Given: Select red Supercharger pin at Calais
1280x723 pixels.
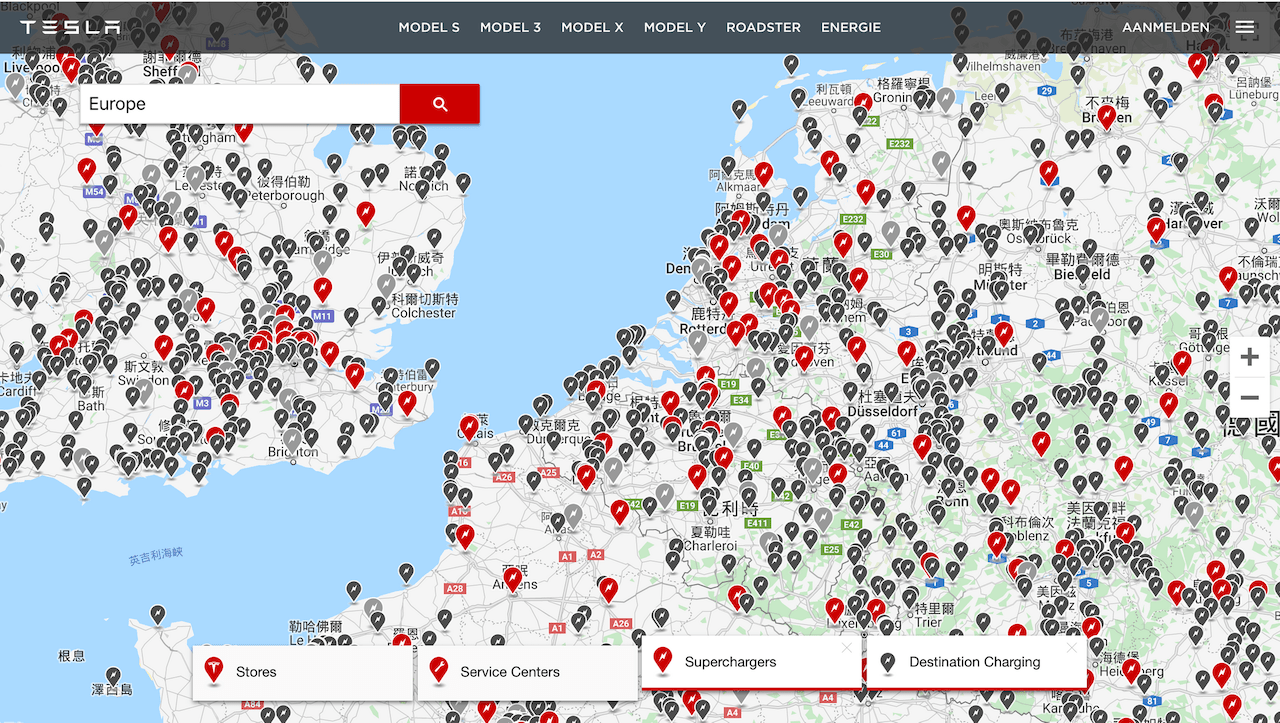Looking at the screenshot, I should click(469, 428).
